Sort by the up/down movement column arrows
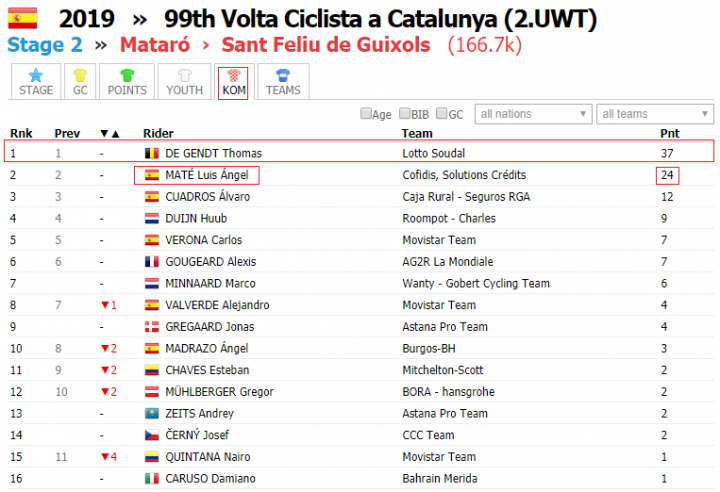720x492 pixels. [110, 133]
